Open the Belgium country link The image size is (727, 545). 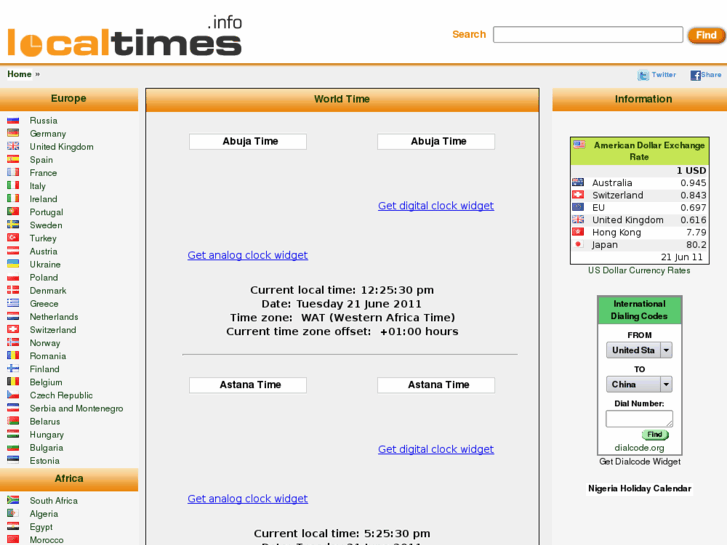(46, 382)
